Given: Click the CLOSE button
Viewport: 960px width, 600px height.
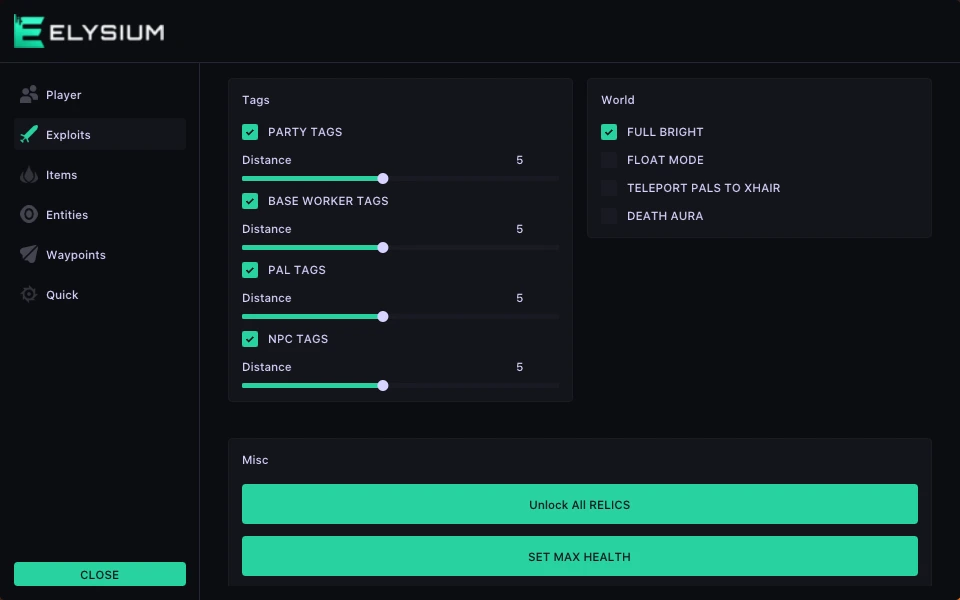Looking at the screenshot, I should pos(100,574).
